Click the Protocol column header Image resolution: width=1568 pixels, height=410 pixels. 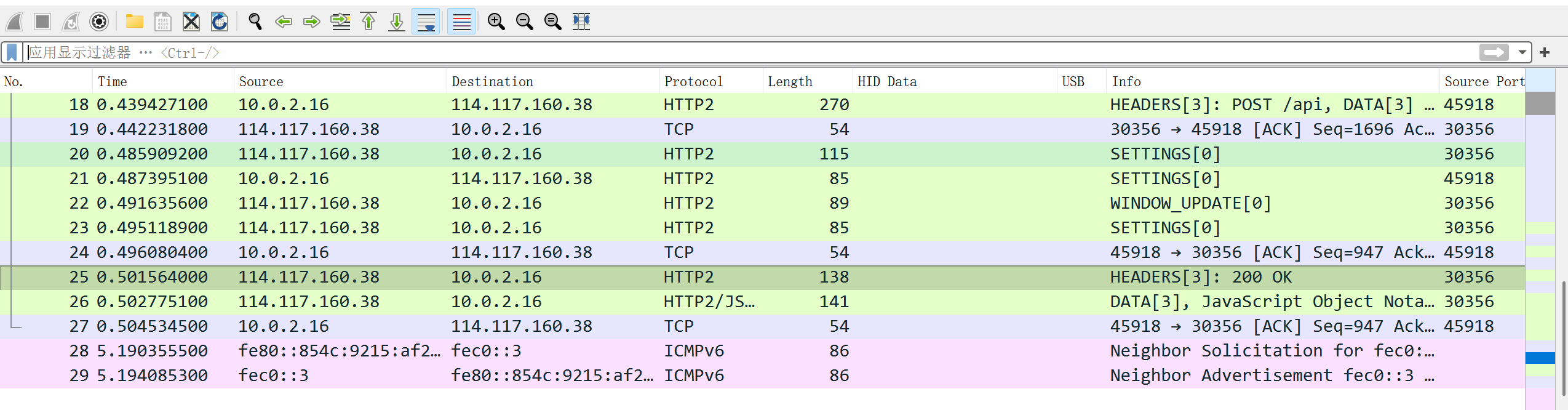pos(693,82)
